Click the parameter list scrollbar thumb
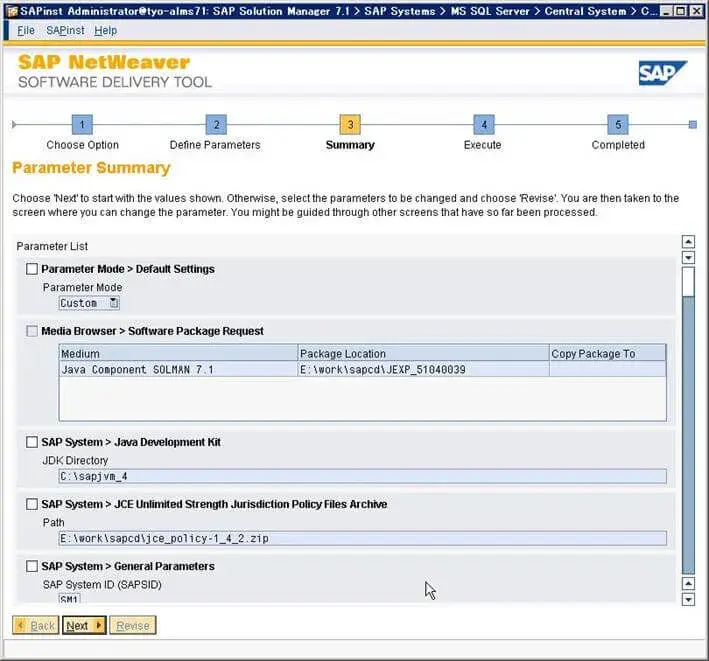The width and height of the screenshot is (709, 661). (688, 282)
